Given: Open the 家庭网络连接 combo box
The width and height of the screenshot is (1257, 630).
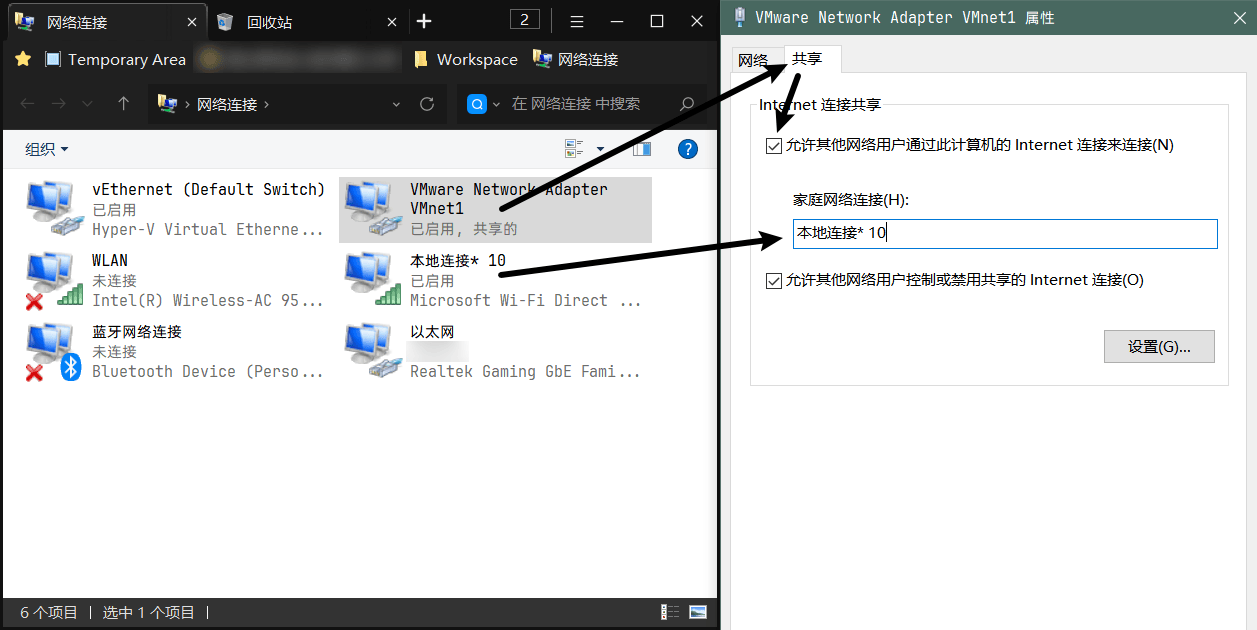Looking at the screenshot, I should (1005, 234).
